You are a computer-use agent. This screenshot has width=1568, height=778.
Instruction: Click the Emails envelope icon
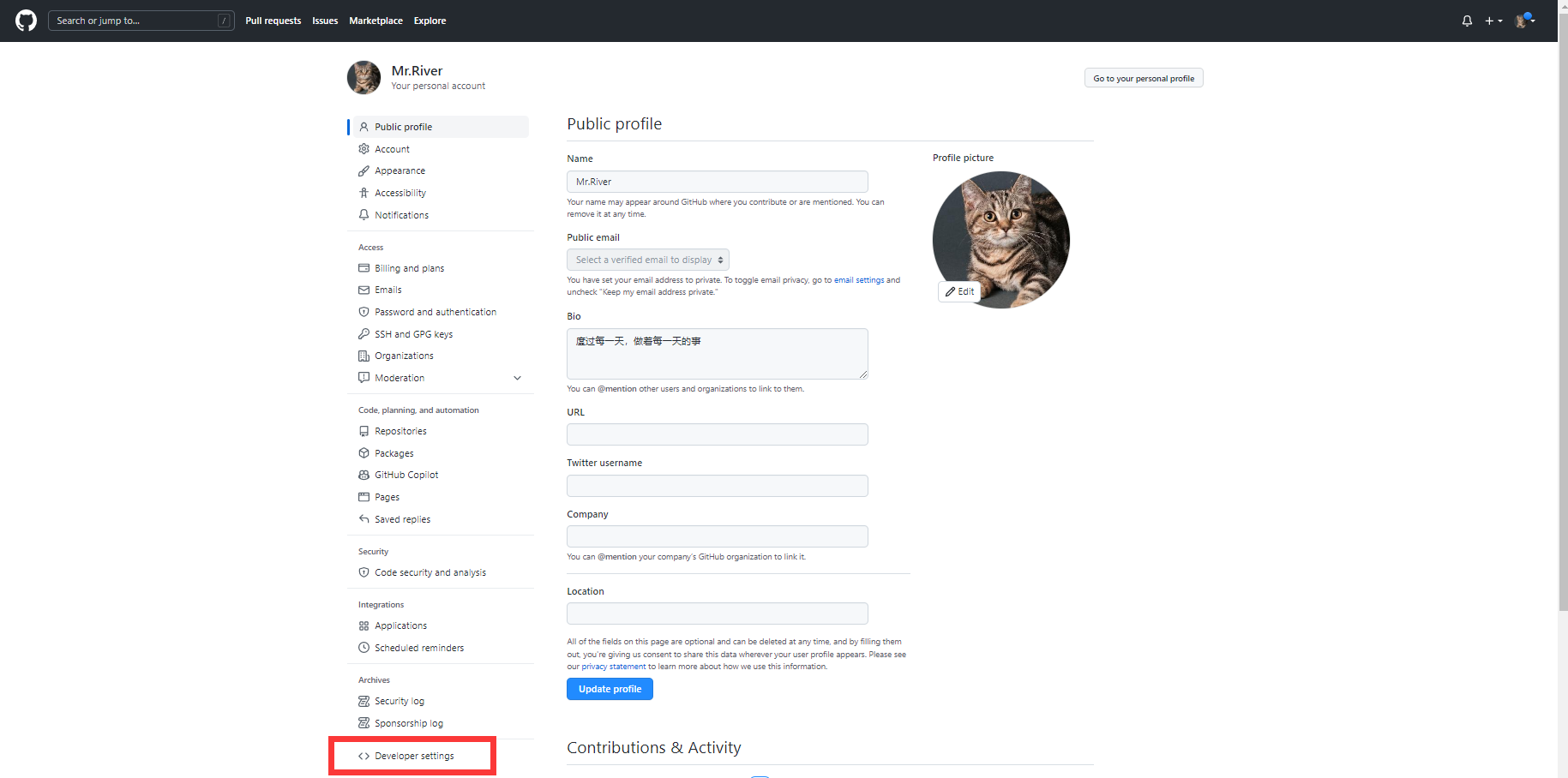coord(363,290)
